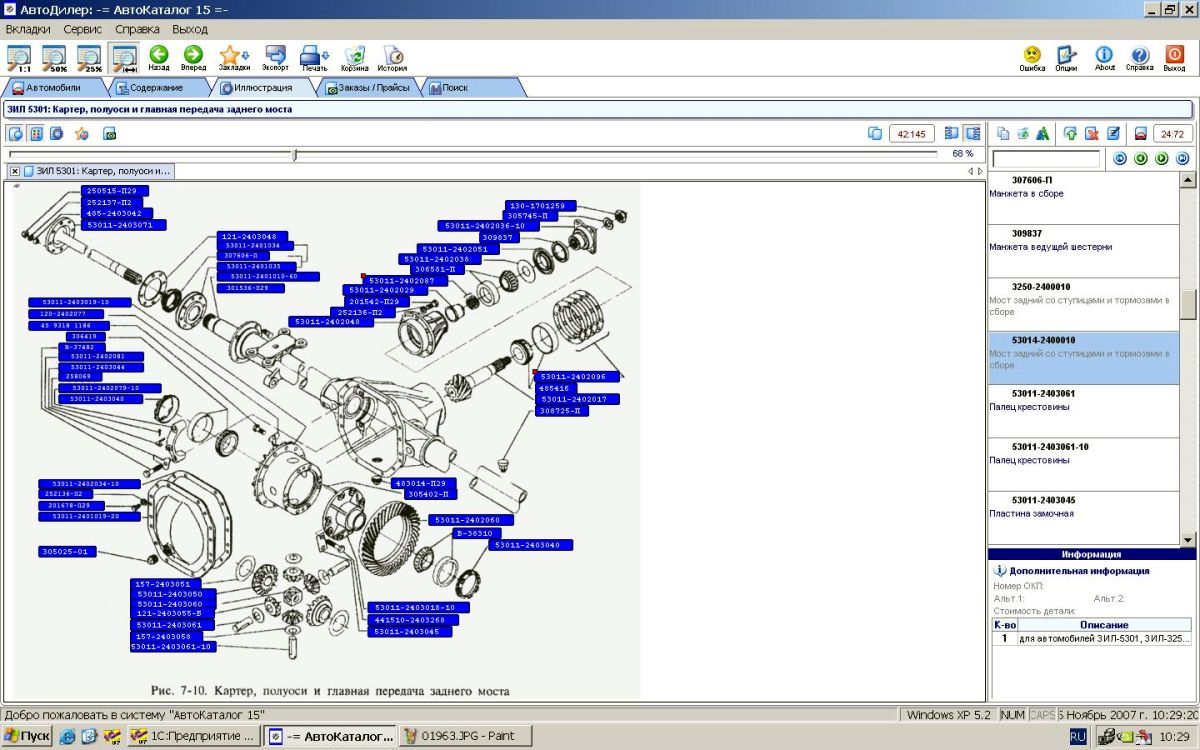Toggle the layout button left of highlighted one
The image size is (1200, 750).
coord(951,133)
